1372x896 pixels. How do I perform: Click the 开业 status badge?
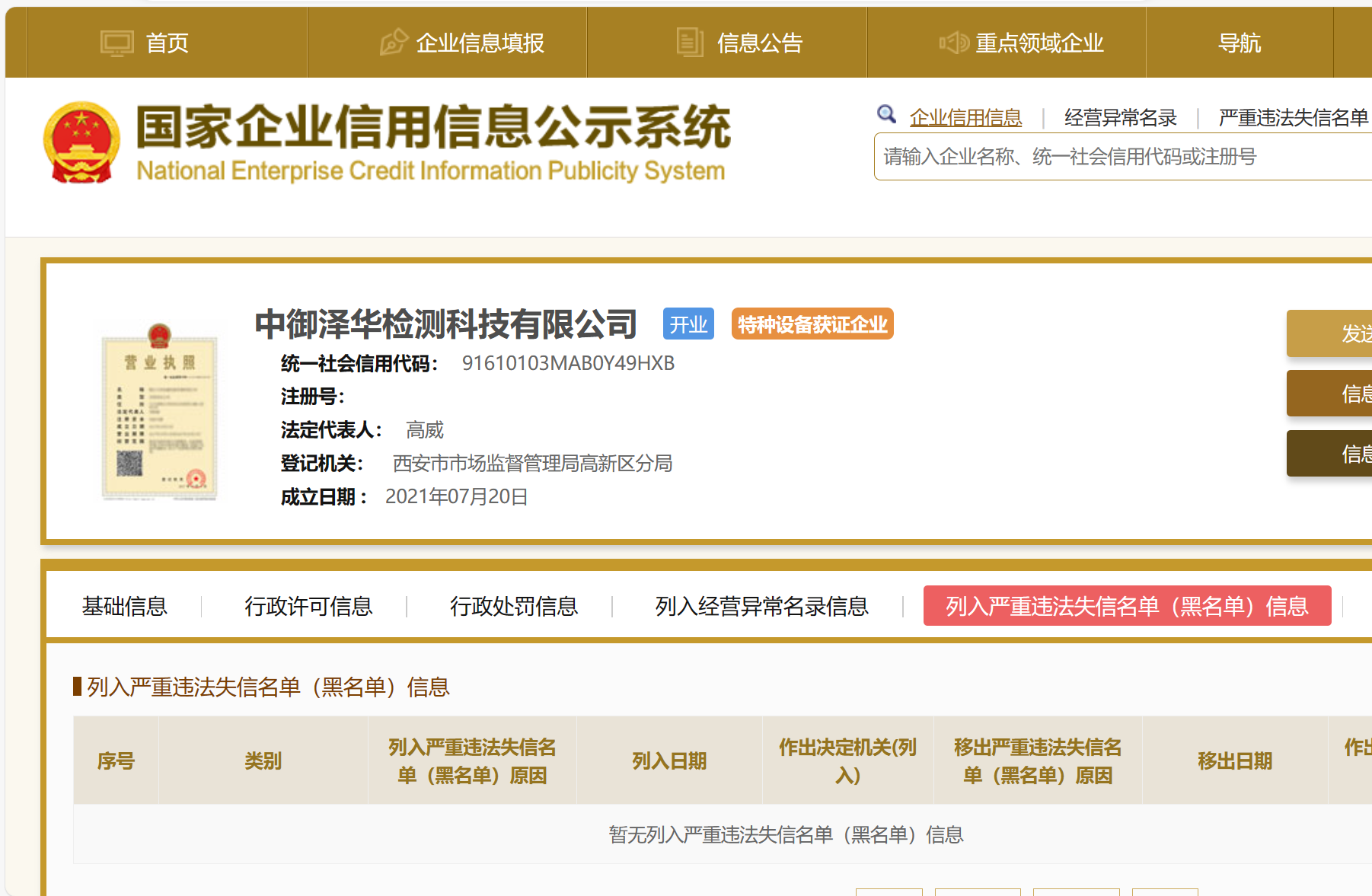pos(688,324)
